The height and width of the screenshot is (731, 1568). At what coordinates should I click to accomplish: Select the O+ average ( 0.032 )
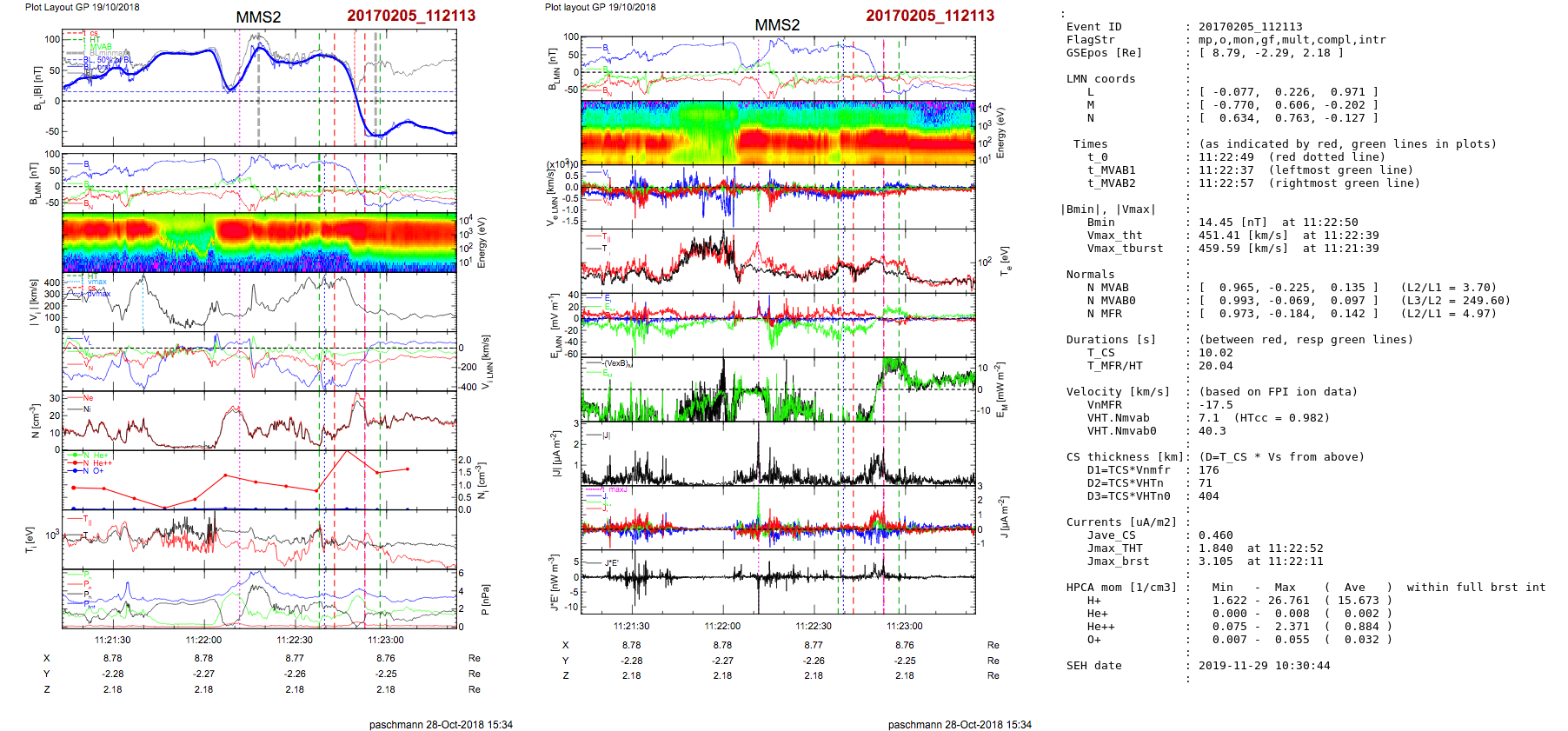tap(1359, 640)
